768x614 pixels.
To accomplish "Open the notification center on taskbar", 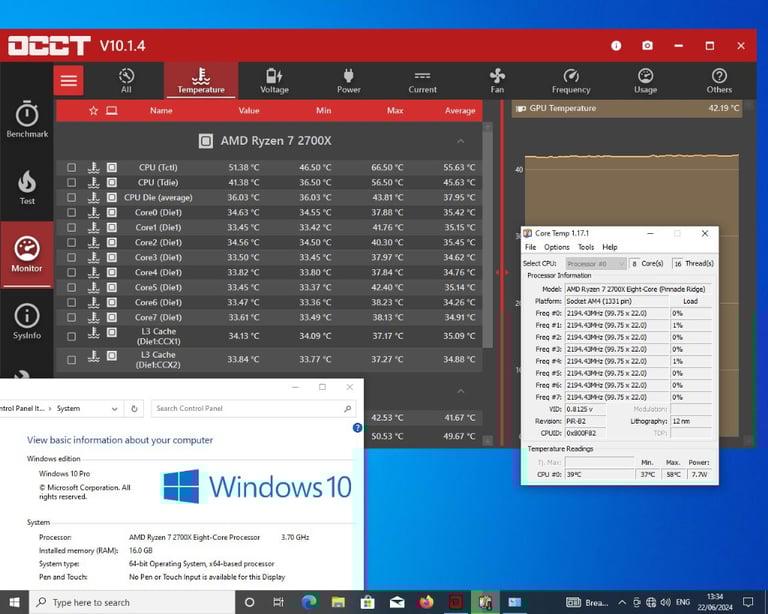I will point(748,602).
